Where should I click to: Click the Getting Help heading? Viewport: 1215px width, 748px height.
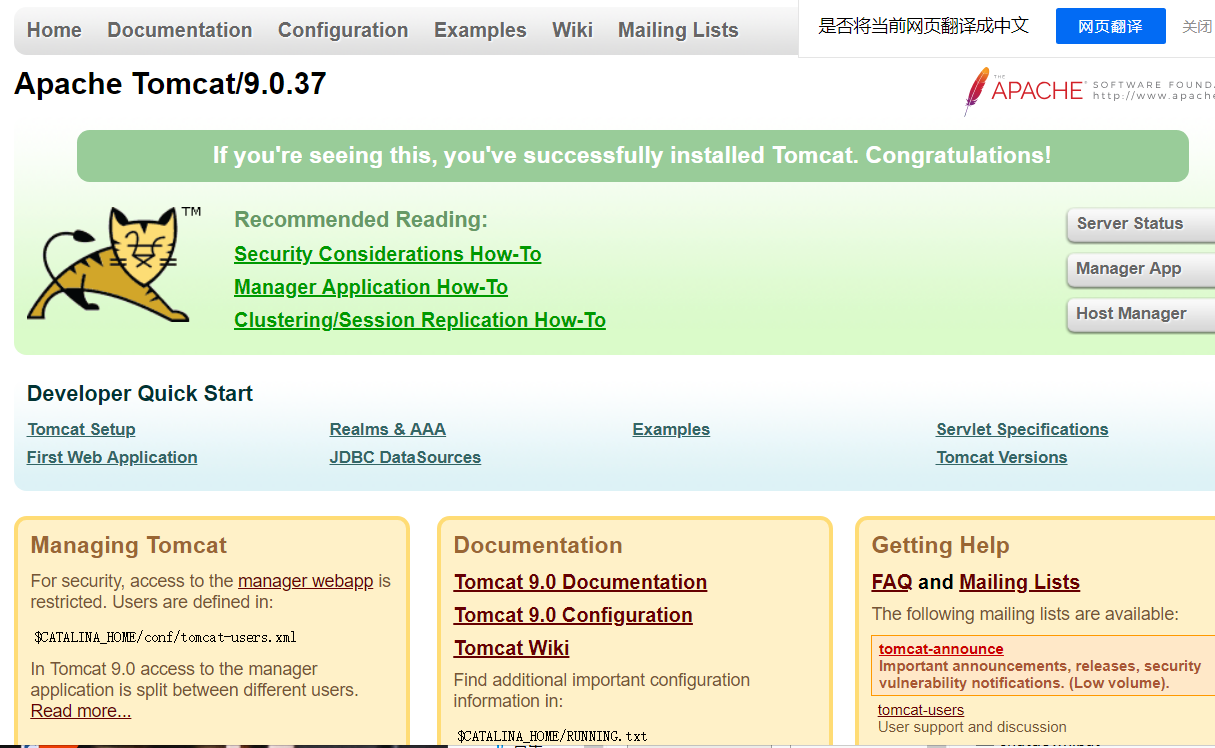click(x=940, y=545)
